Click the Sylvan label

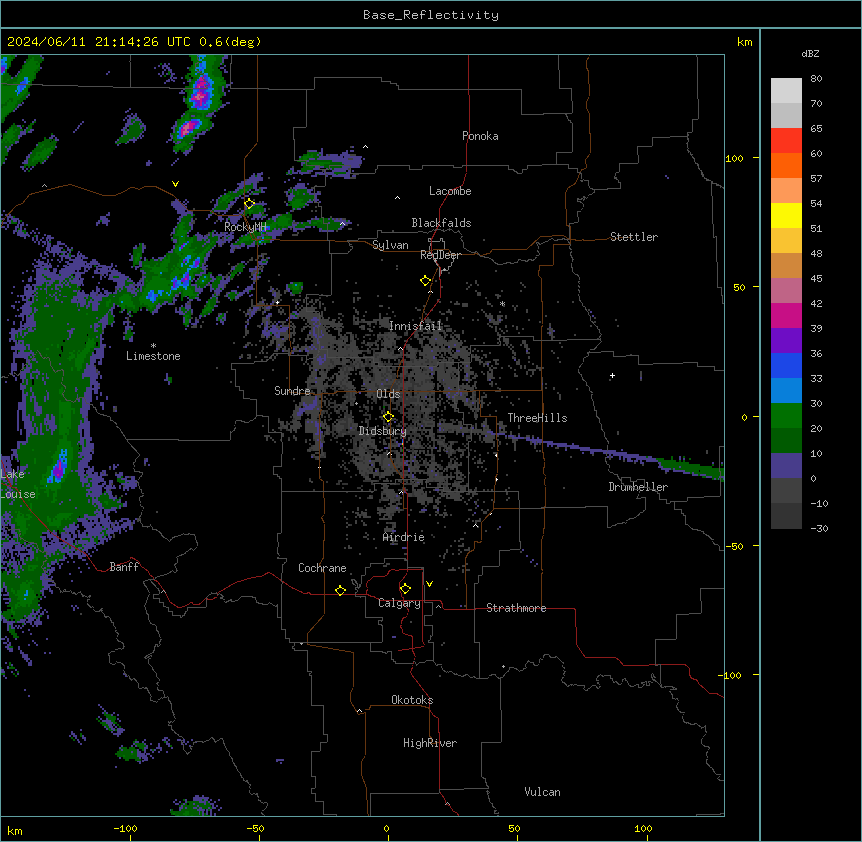point(390,245)
